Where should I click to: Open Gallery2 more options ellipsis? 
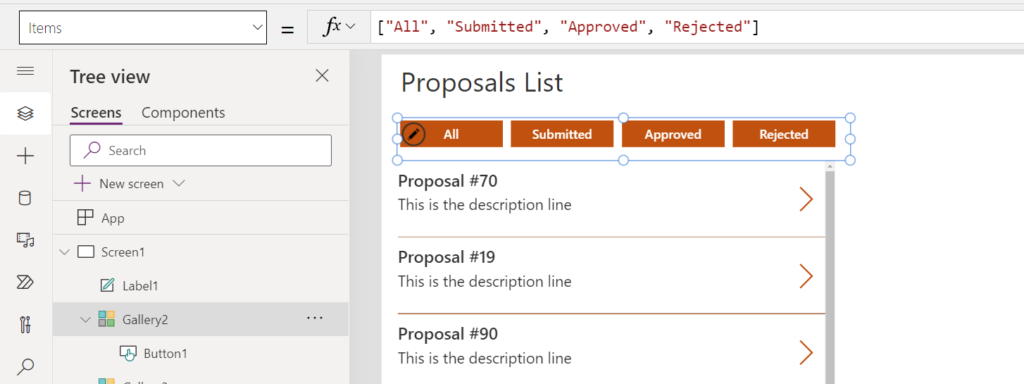(x=315, y=318)
